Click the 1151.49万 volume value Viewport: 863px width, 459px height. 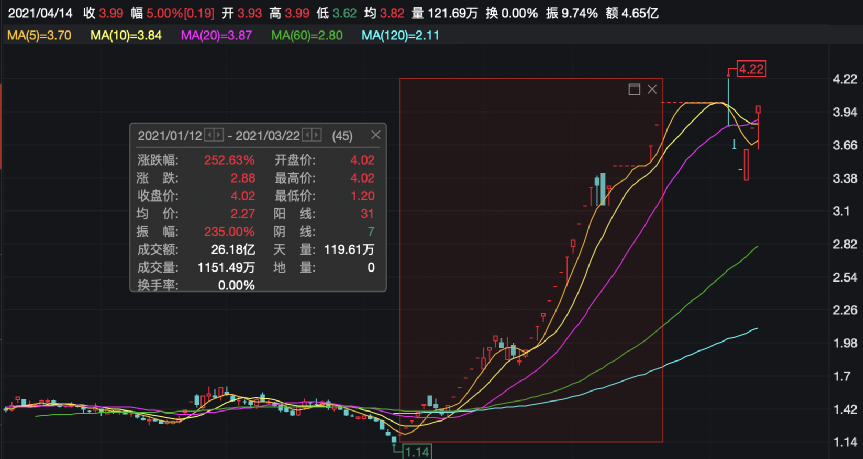coord(226,267)
